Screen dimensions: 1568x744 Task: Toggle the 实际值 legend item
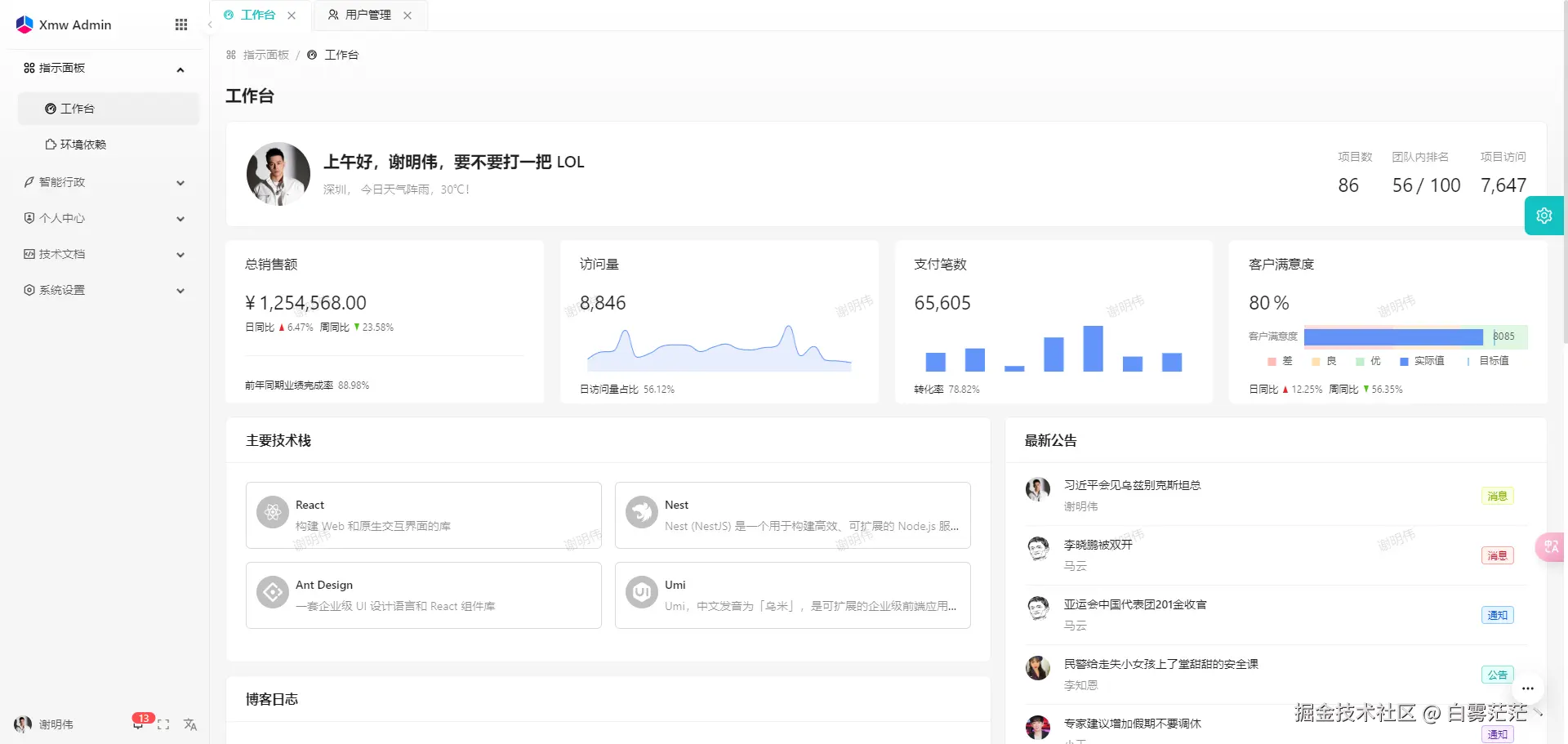(x=1422, y=361)
